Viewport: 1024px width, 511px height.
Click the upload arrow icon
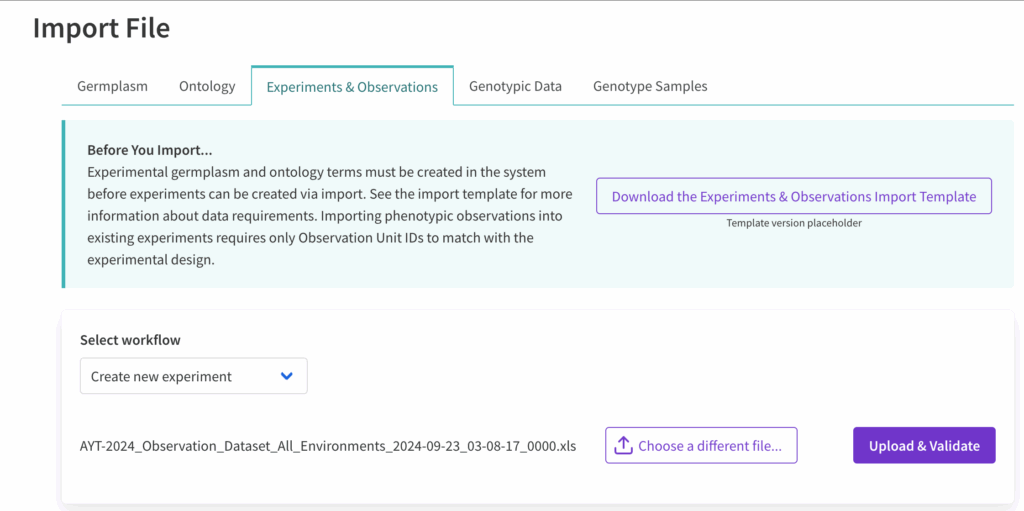coord(623,446)
